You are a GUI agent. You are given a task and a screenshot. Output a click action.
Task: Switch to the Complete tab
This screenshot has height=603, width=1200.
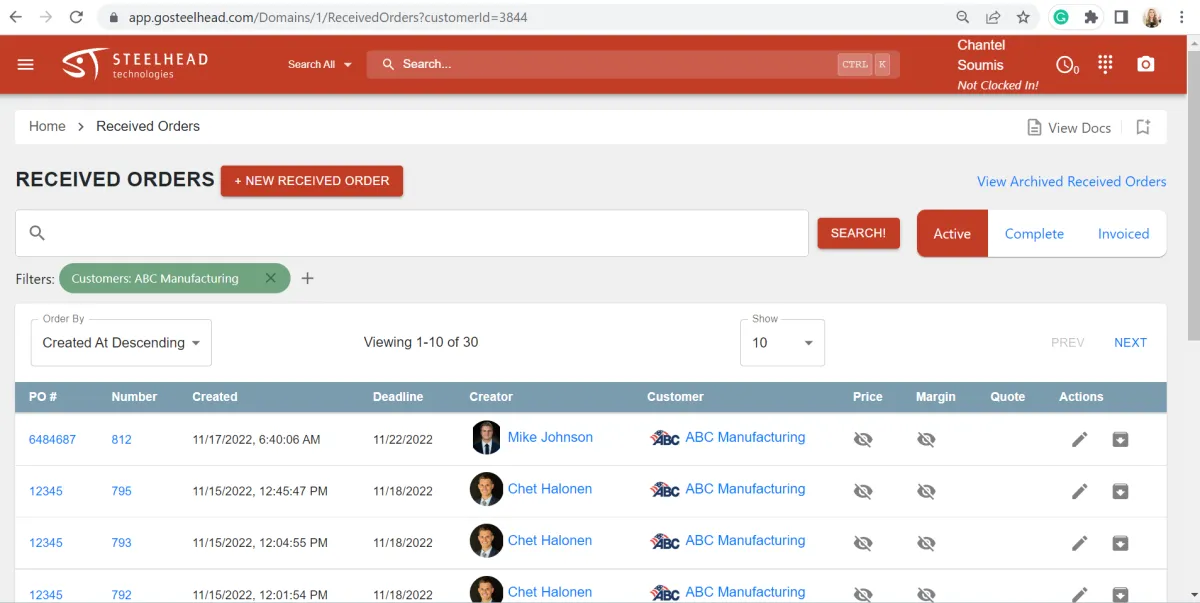1034,234
